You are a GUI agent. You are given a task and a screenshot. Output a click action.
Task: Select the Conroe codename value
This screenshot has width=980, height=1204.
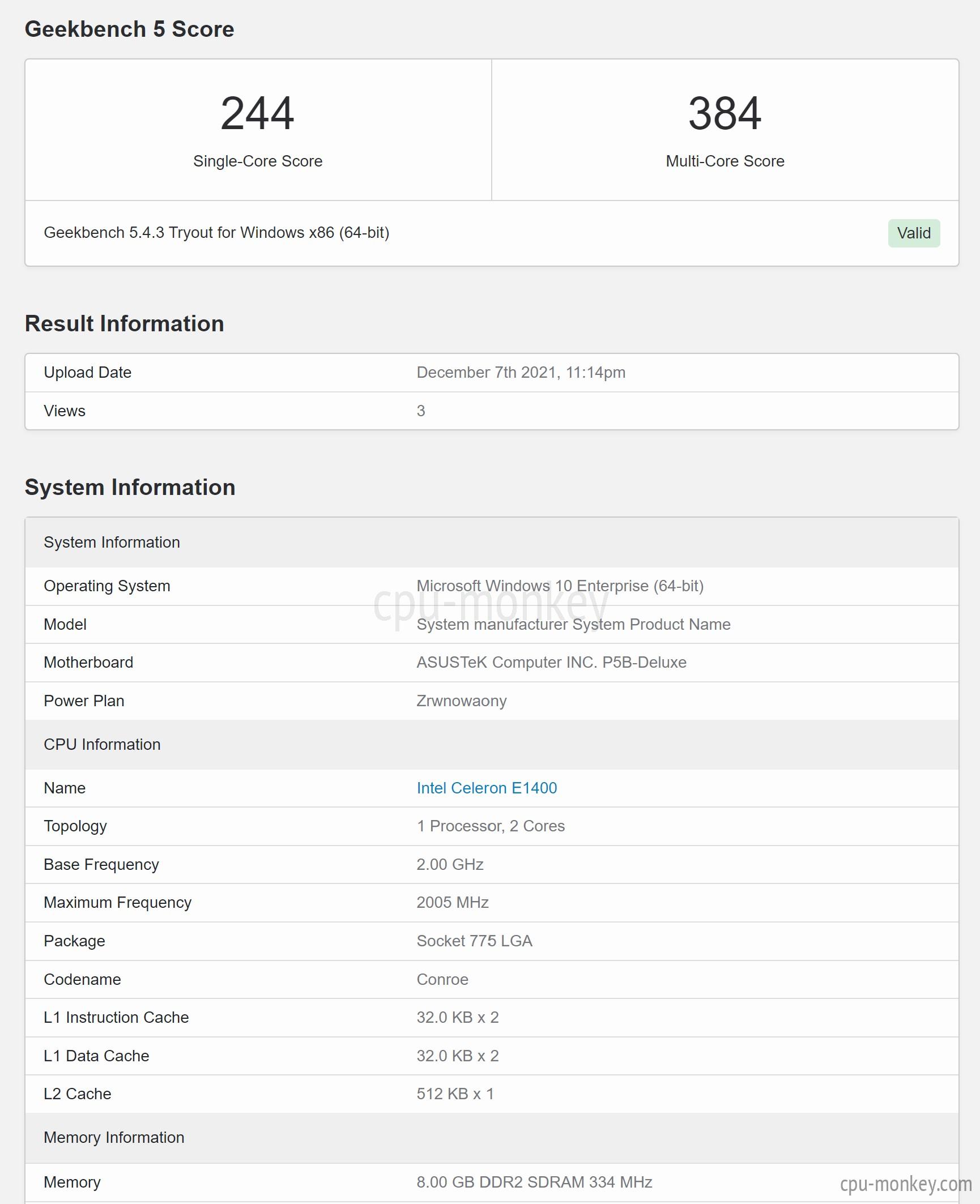coord(442,979)
